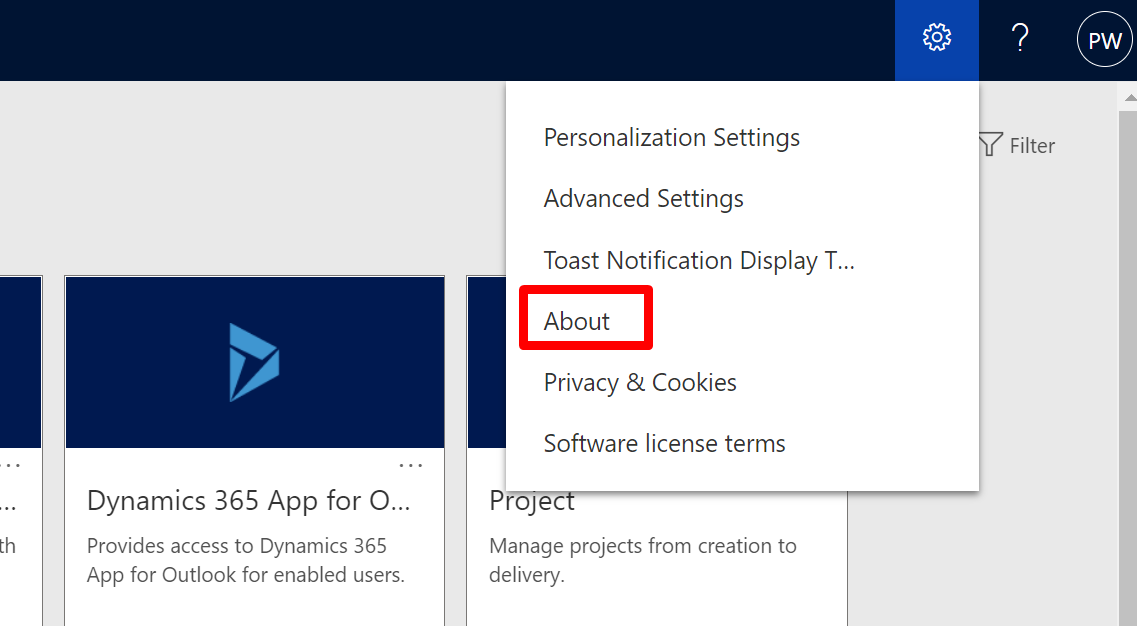Screen dimensions: 1137x626
Task: Select Personalization Settings menu item
Action: click(x=671, y=137)
